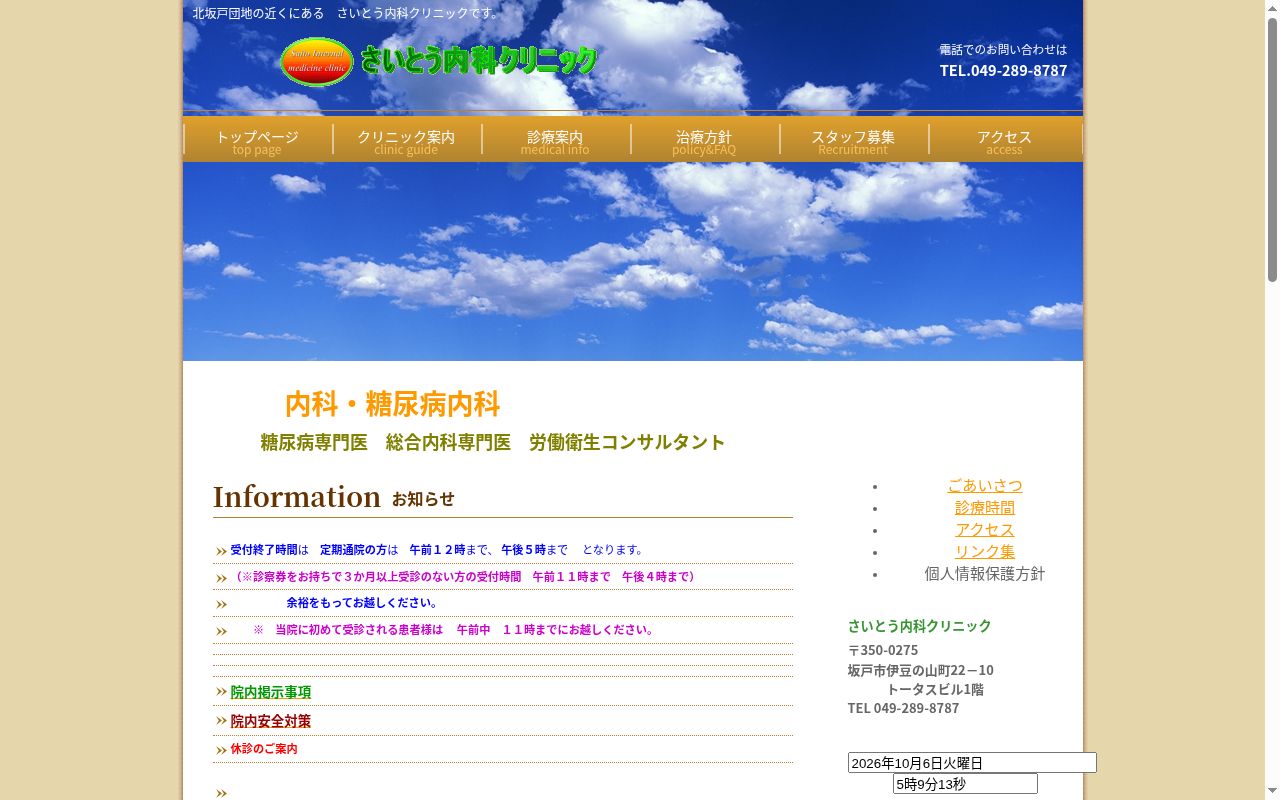Open the アクセス menu item in navbar
Viewport: 1280px width, 800px height.
coord(1004,141)
